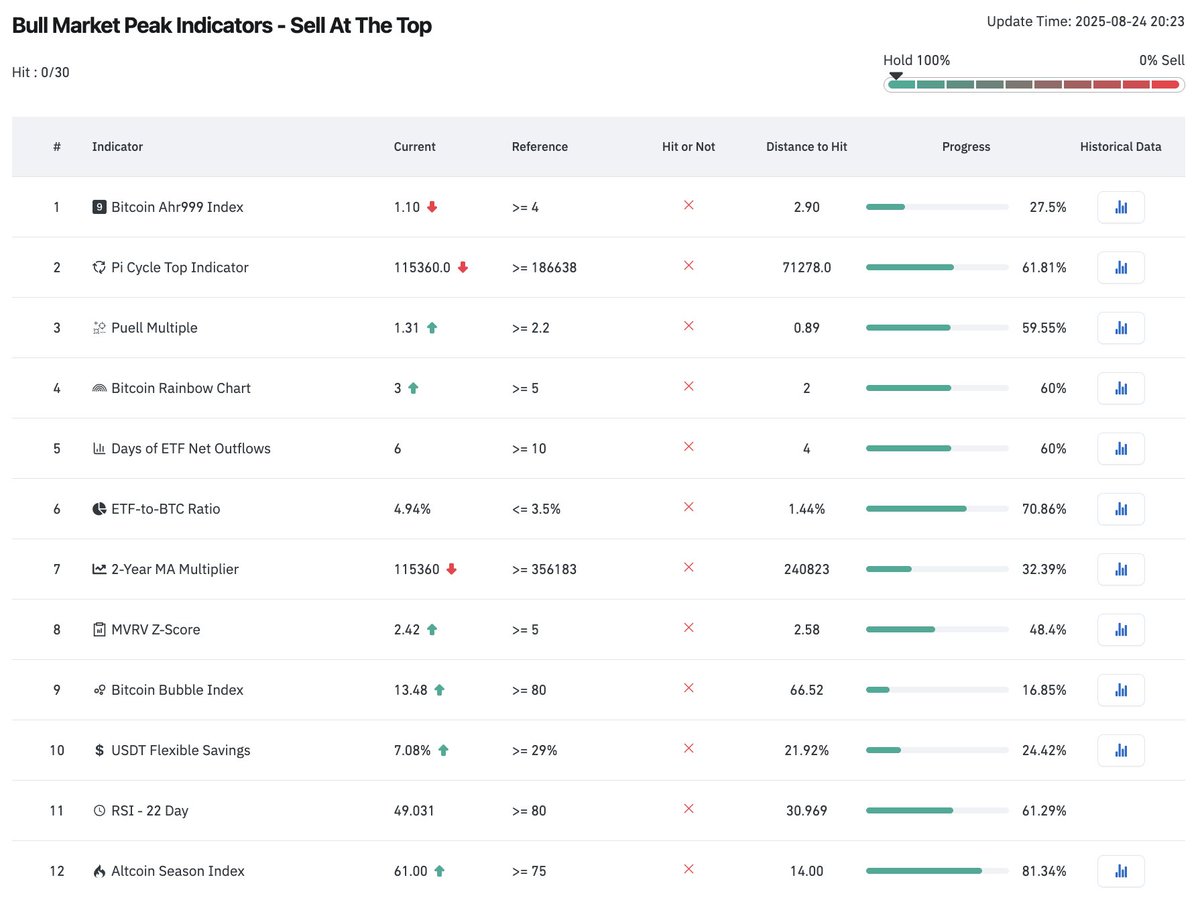
Task: Open USDT Flexible Savings historical chart
Action: pyautogui.click(x=1121, y=750)
